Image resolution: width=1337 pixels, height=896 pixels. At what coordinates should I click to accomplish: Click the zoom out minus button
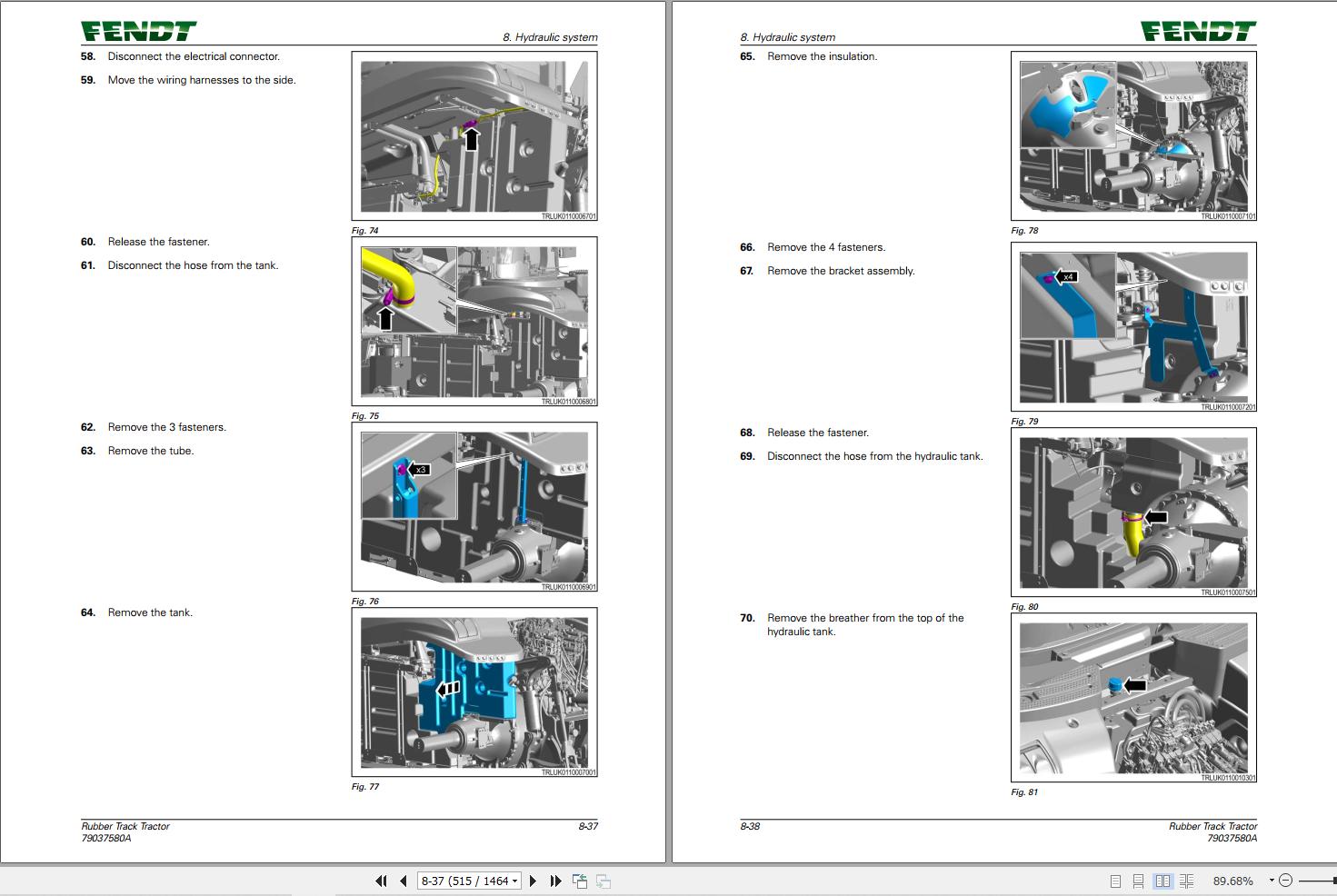click(1285, 881)
